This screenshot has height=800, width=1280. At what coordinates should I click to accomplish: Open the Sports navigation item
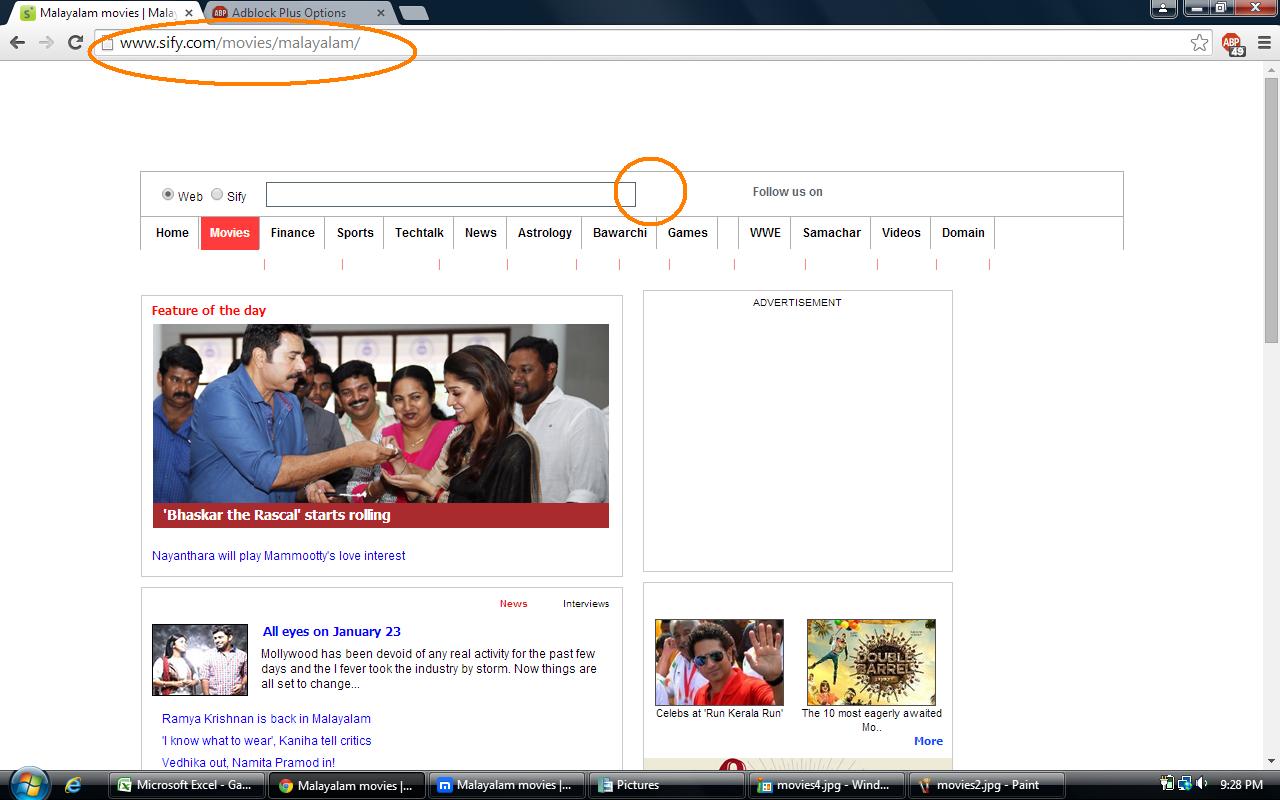(355, 233)
